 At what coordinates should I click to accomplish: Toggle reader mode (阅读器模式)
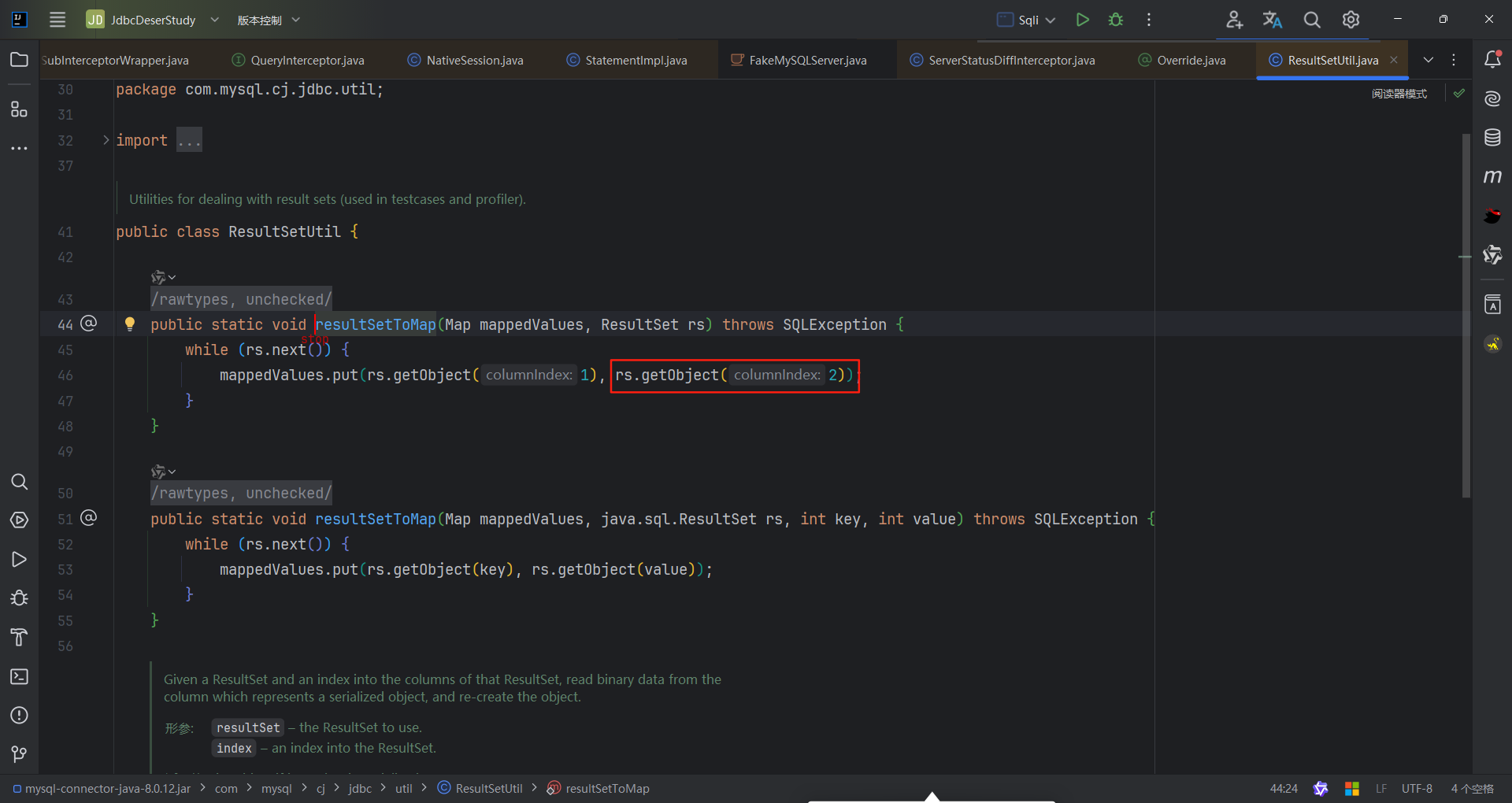[1399, 94]
